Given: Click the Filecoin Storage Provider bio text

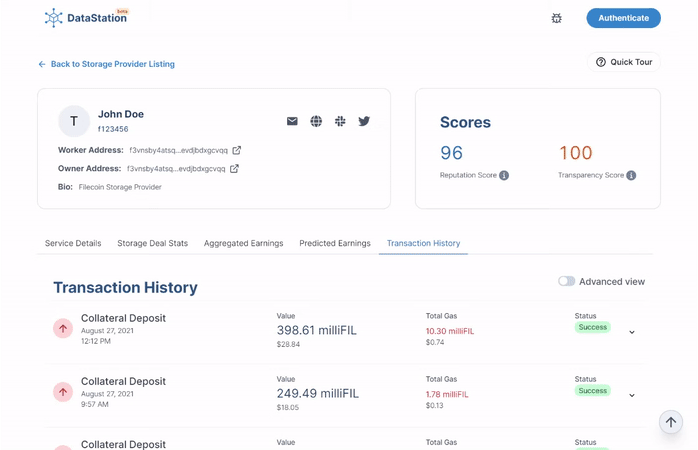Looking at the screenshot, I should tap(120, 187).
